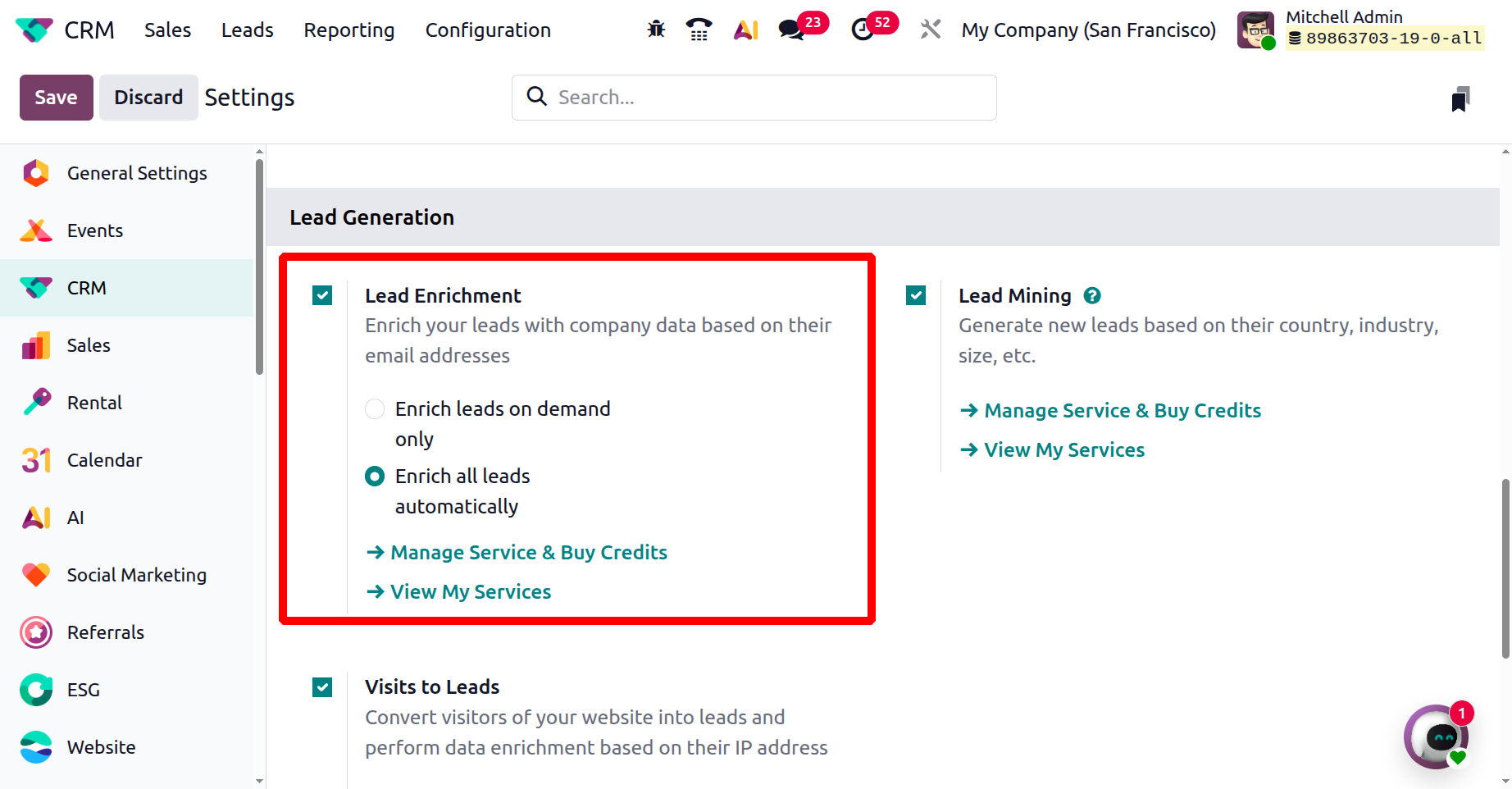Open the Reporting menu
This screenshot has height=789, width=1512.
[349, 30]
